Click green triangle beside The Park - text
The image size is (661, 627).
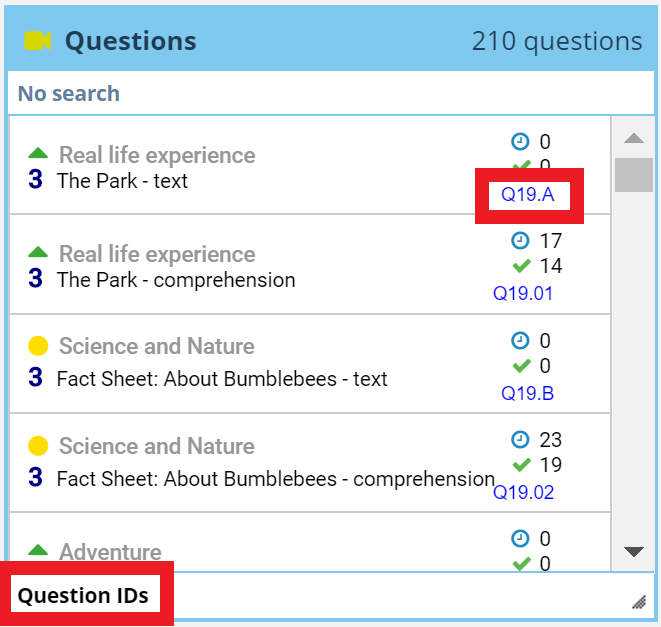click(38, 154)
